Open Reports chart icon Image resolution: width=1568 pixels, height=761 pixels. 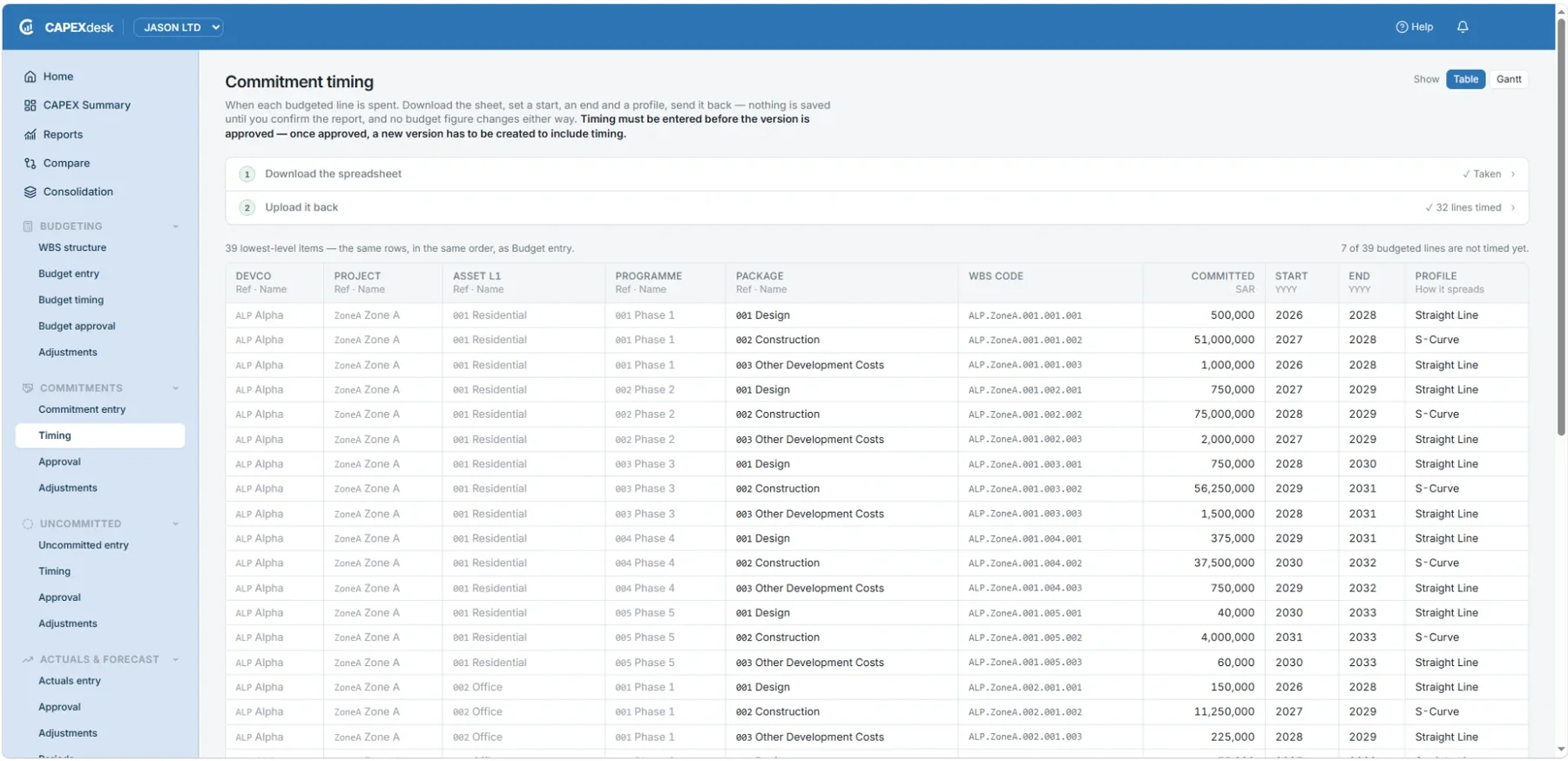pos(30,135)
